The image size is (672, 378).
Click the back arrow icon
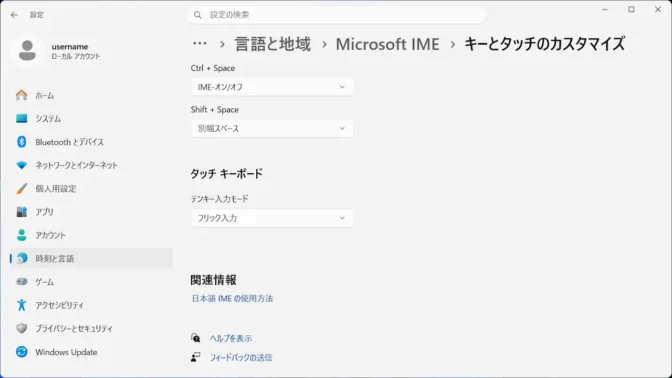click(x=15, y=15)
